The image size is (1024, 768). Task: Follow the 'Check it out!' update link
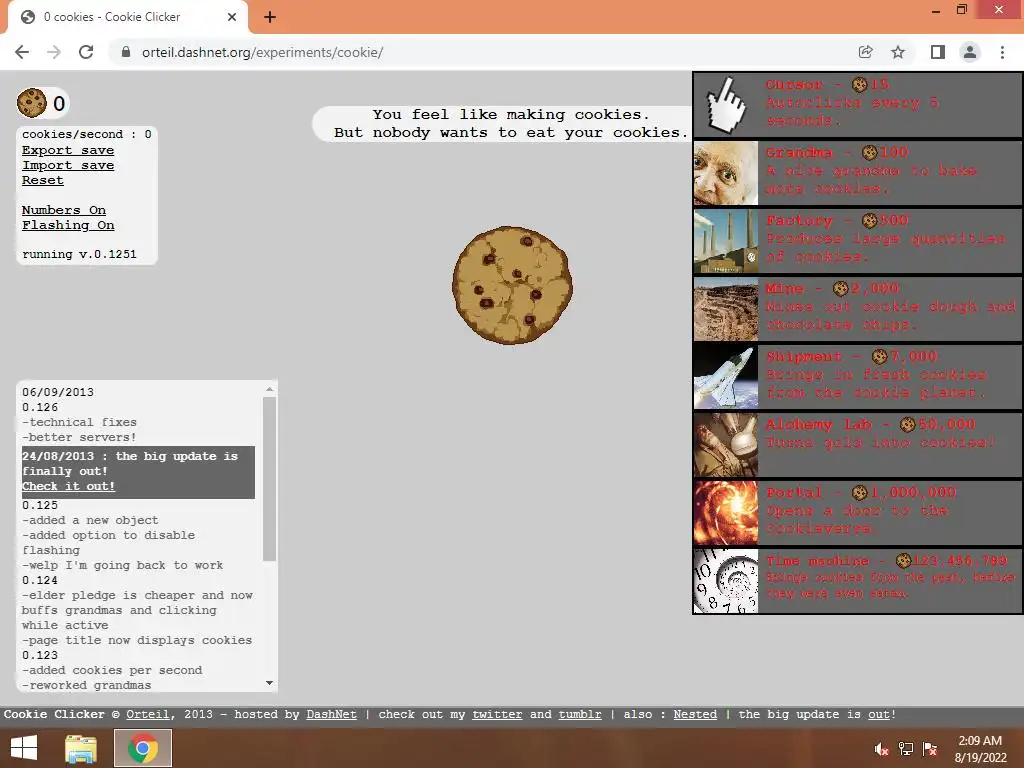coord(69,487)
